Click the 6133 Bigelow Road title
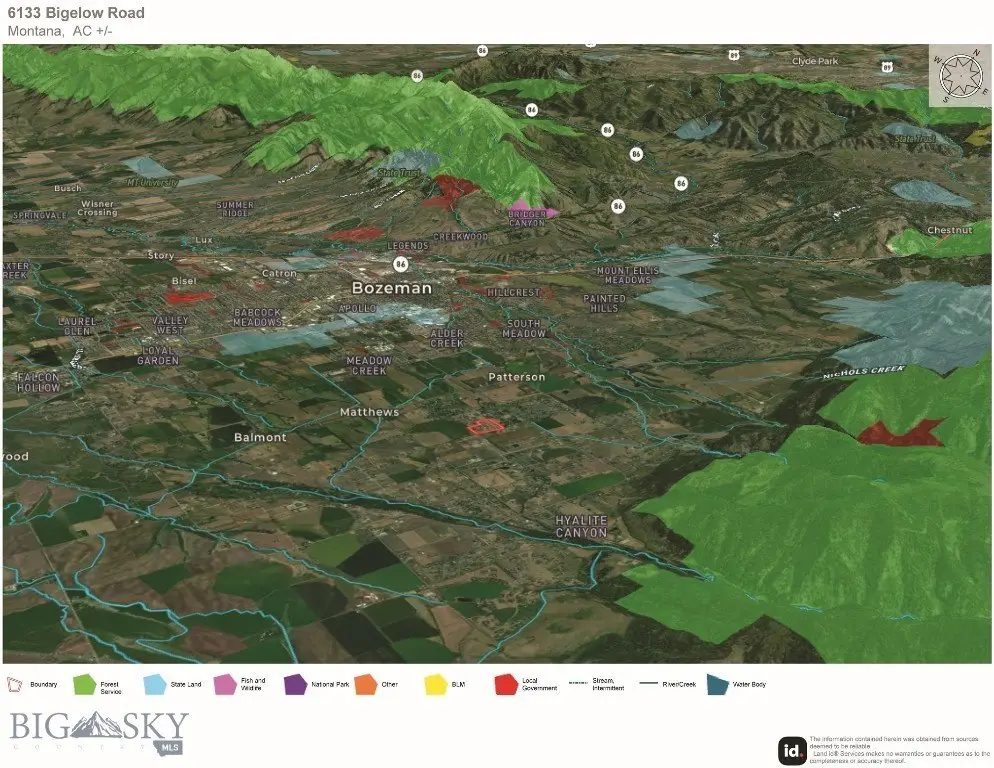 (76, 13)
